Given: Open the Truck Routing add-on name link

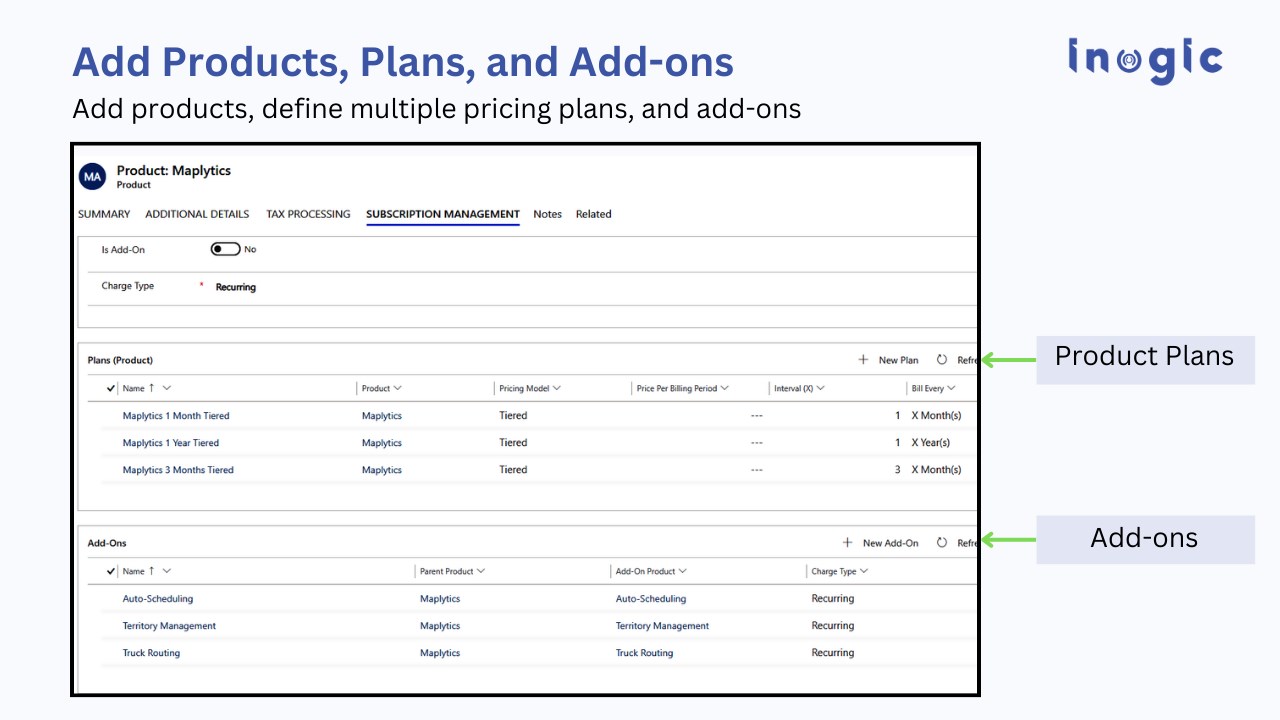Looking at the screenshot, I should [151, 653].
